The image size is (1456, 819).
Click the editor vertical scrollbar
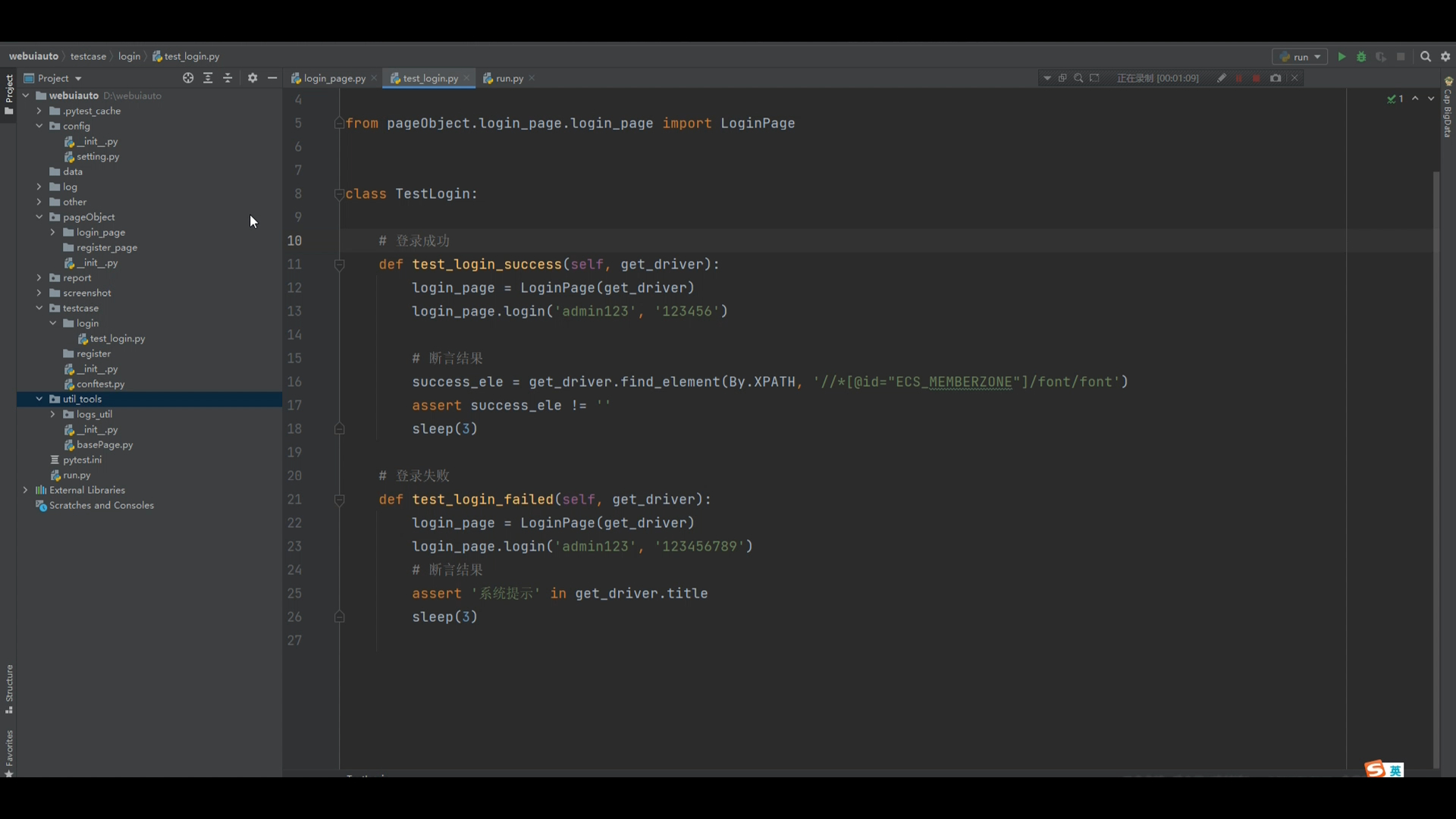click(x=1436, y=470)
